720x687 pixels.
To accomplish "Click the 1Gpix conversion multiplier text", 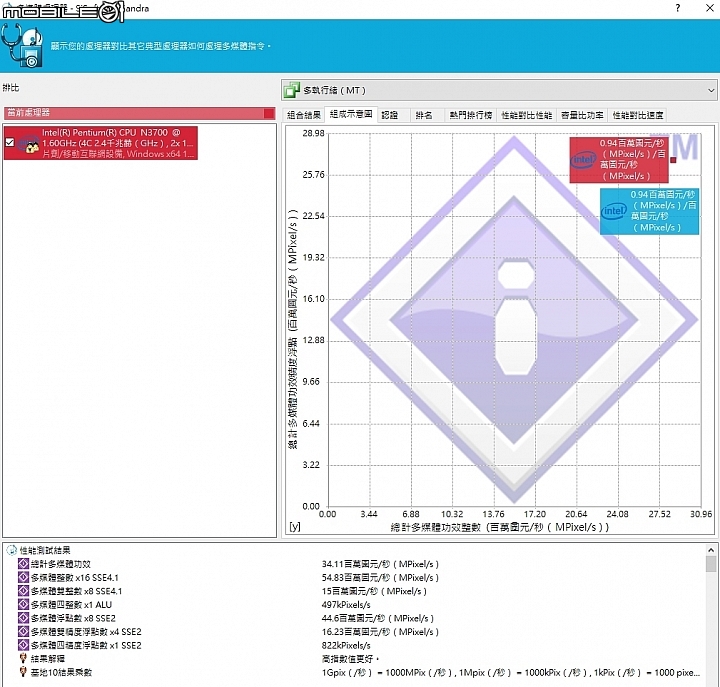I will coord(511,672).
